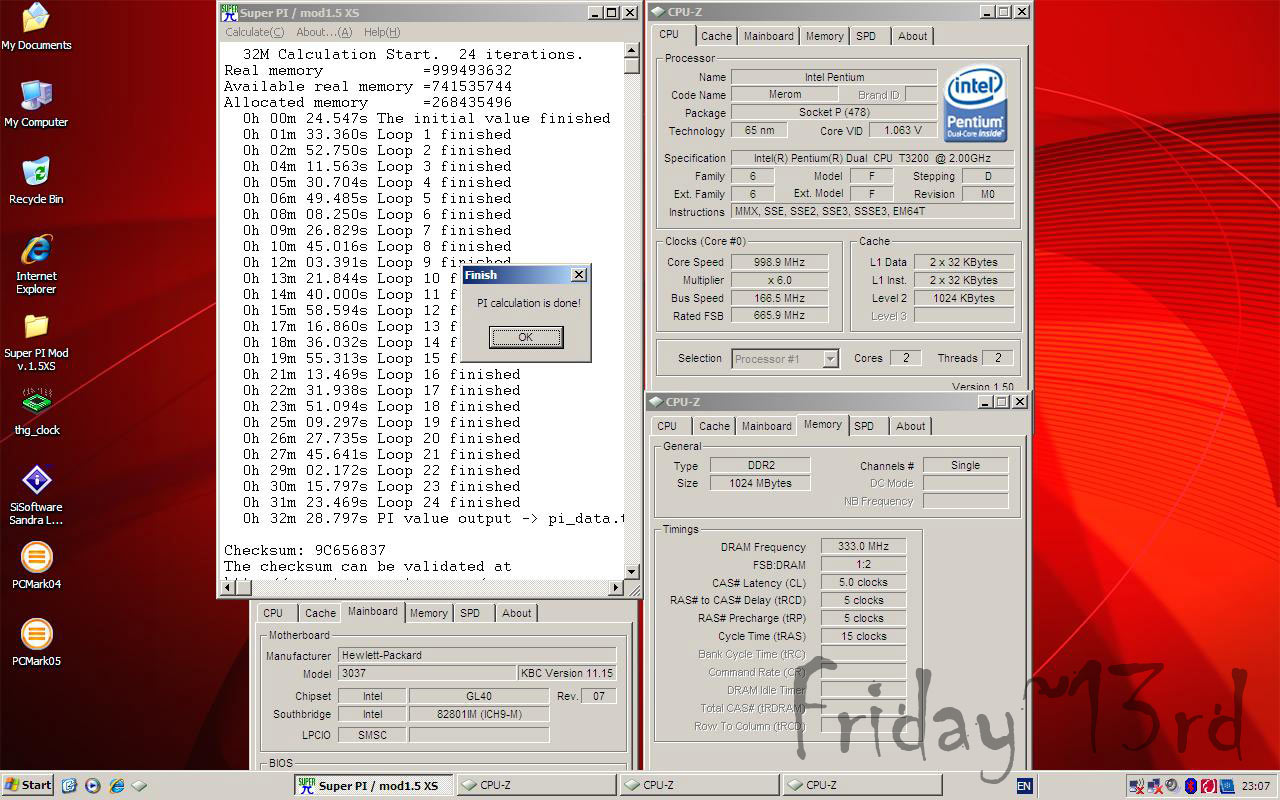Click Show Desktop quick launch icon

point(69,785)
